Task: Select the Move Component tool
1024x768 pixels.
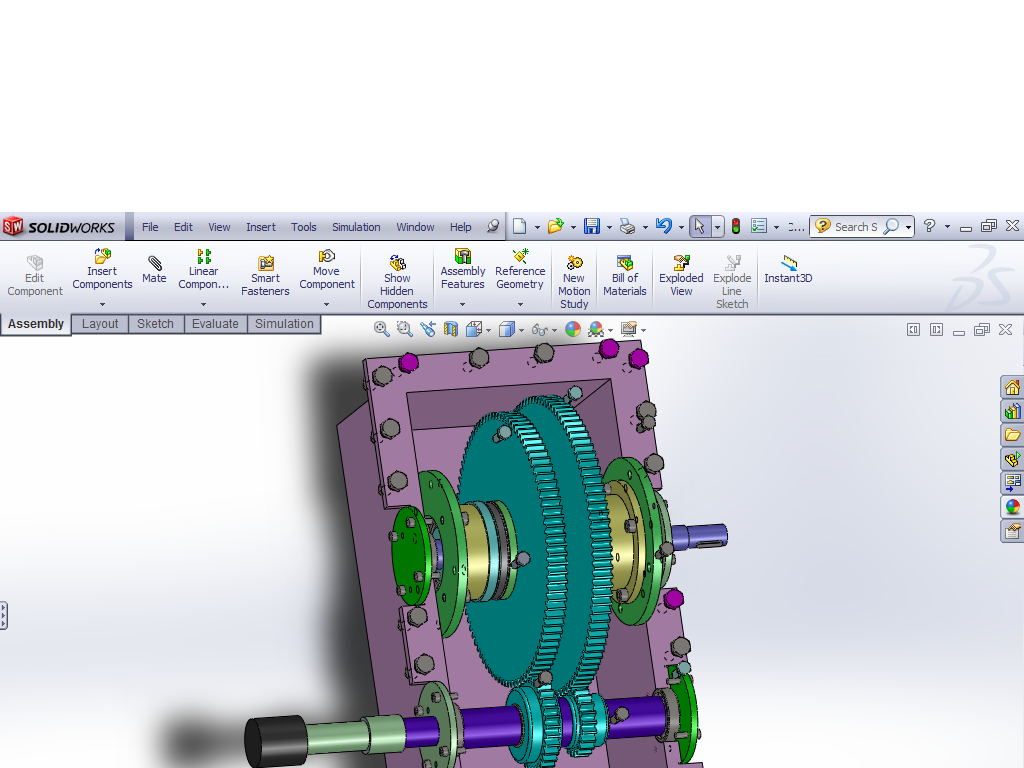Action: tap(327, 269)
